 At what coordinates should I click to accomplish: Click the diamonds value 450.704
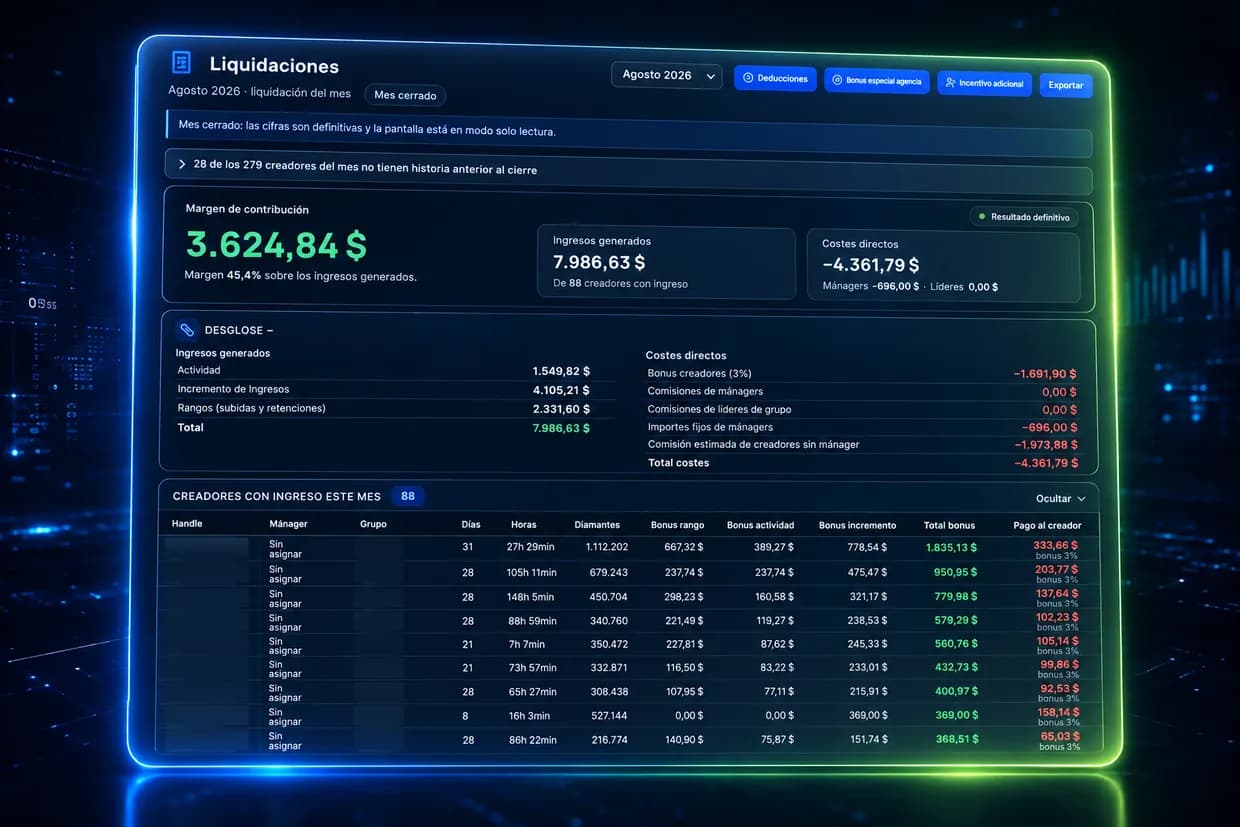coord(609,597)
